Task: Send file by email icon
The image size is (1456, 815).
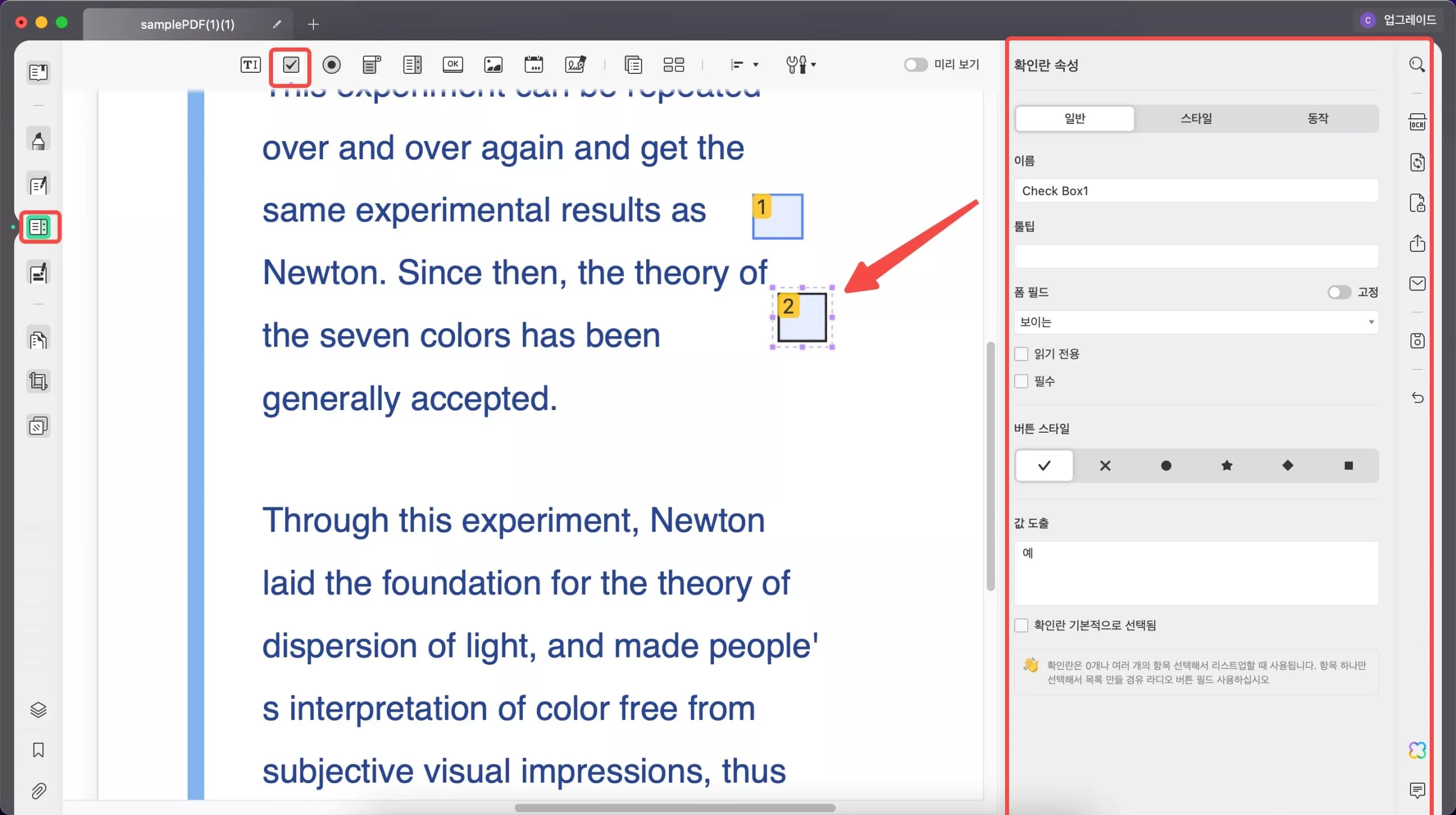Action: point(1417,284)
